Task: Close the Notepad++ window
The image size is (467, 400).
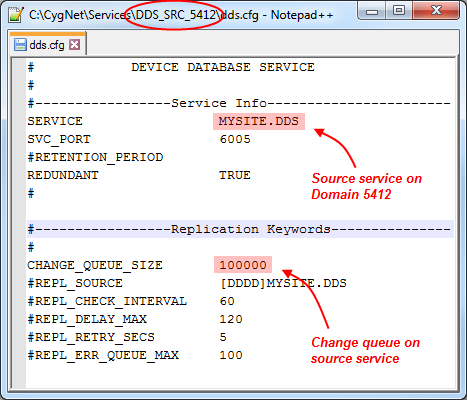Action: click(436, 11)
